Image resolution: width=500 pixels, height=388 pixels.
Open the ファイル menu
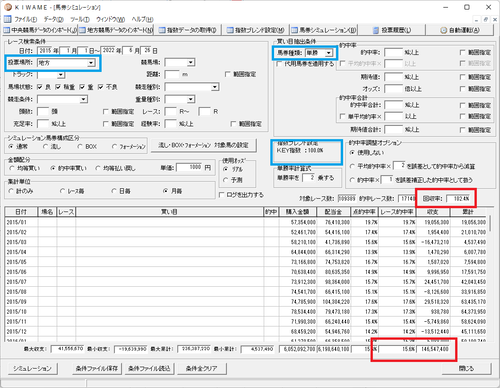pos(26,19)
